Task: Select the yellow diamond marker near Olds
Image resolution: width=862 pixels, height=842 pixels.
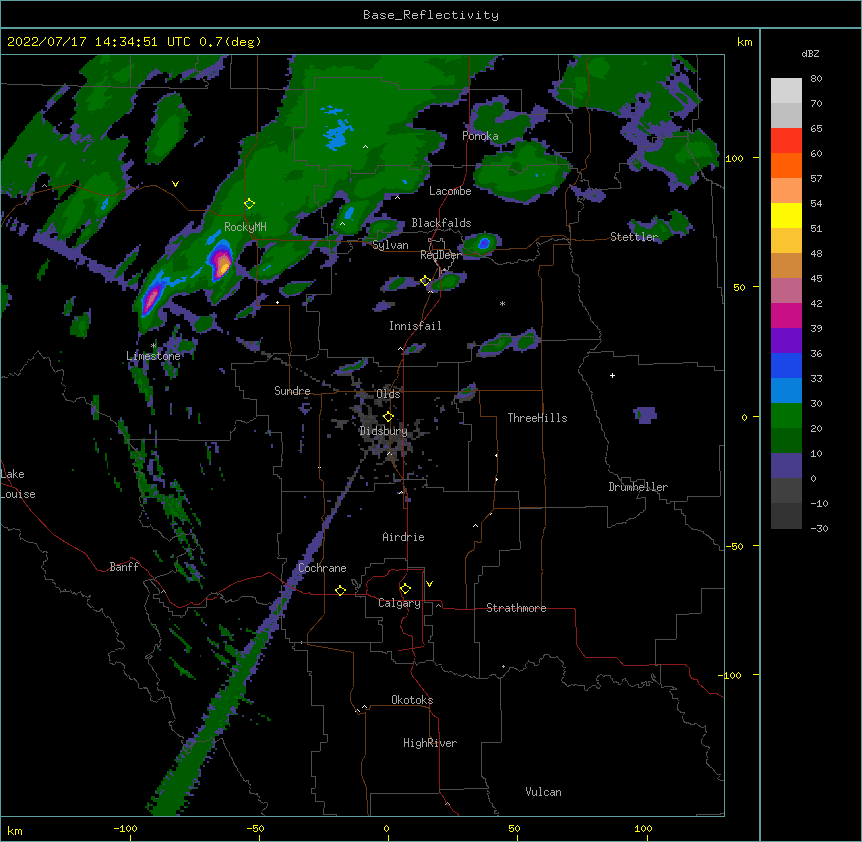Action: tap(388, 417)
